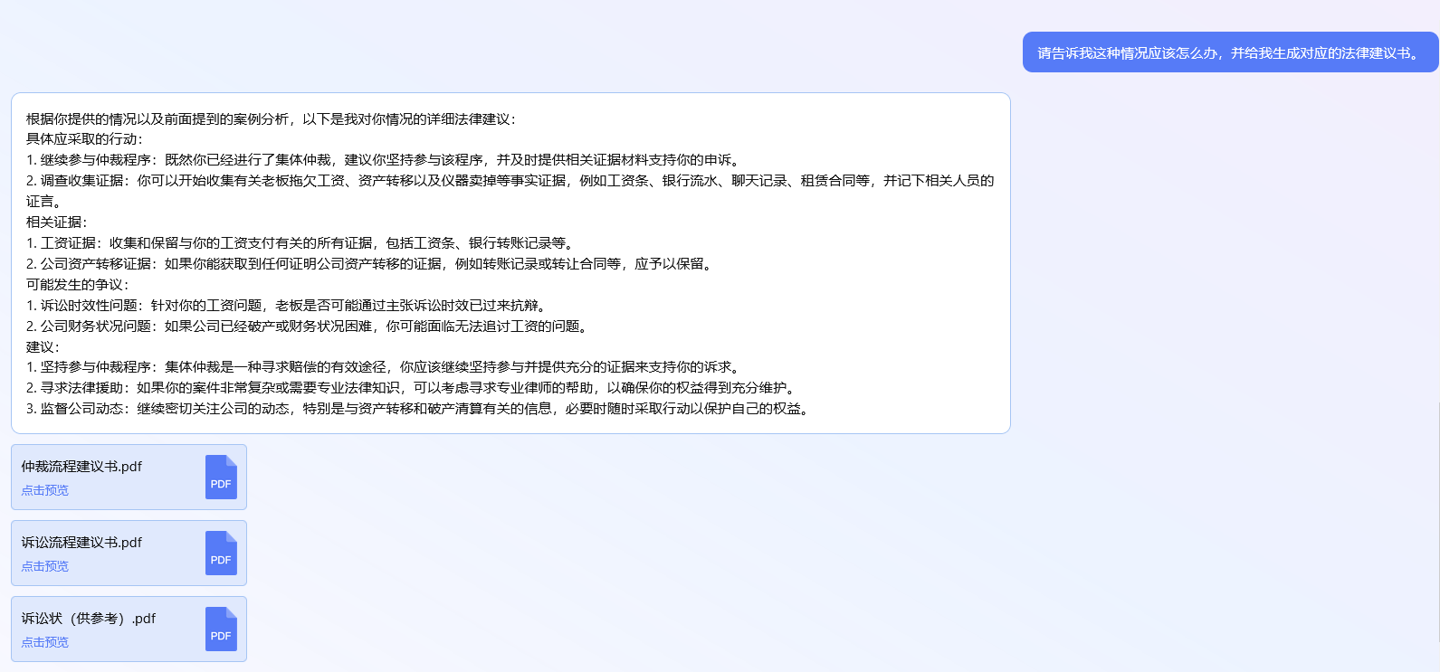Click the PDF icon for 诉讼流程建议书.pdf
Viewport: 1440px width, 672px height.
(221, 553)
